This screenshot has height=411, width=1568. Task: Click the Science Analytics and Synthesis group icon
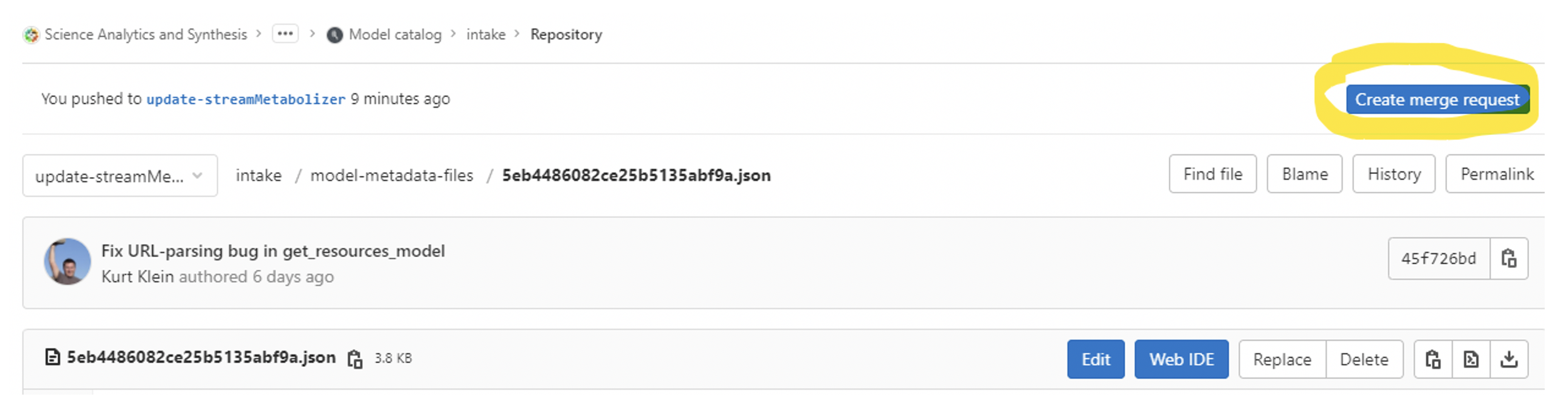click(x=31, y=35)
